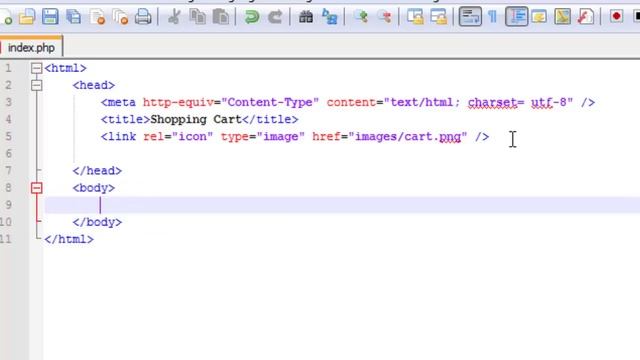Start macro recording with the red dot icon
This screenshot has width=640, height=360.
(616, 17)
